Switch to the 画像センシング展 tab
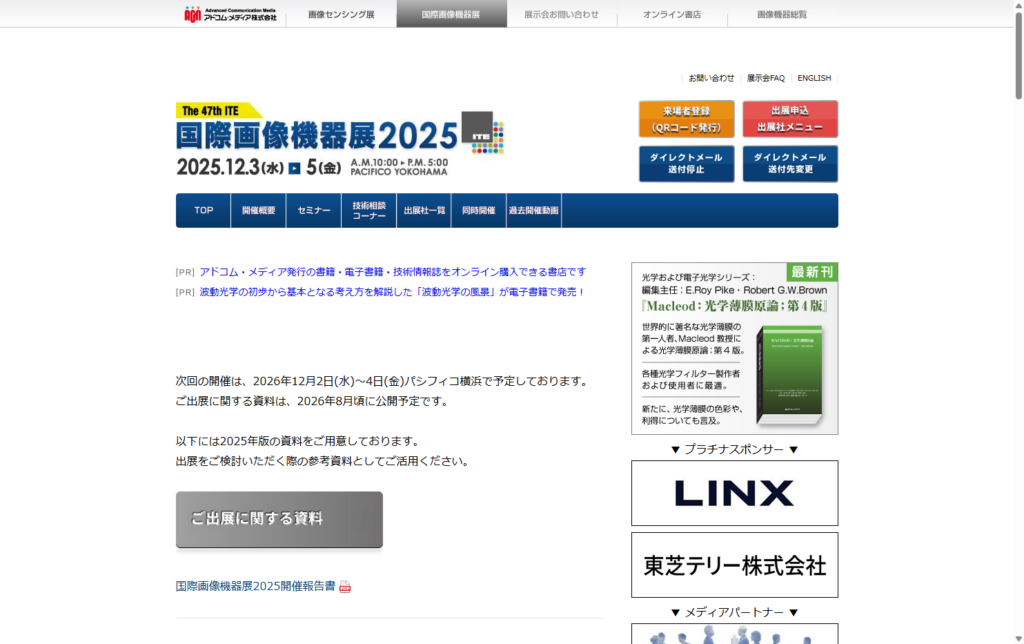Screen dimensions: 1024x644 click(340, 15)
